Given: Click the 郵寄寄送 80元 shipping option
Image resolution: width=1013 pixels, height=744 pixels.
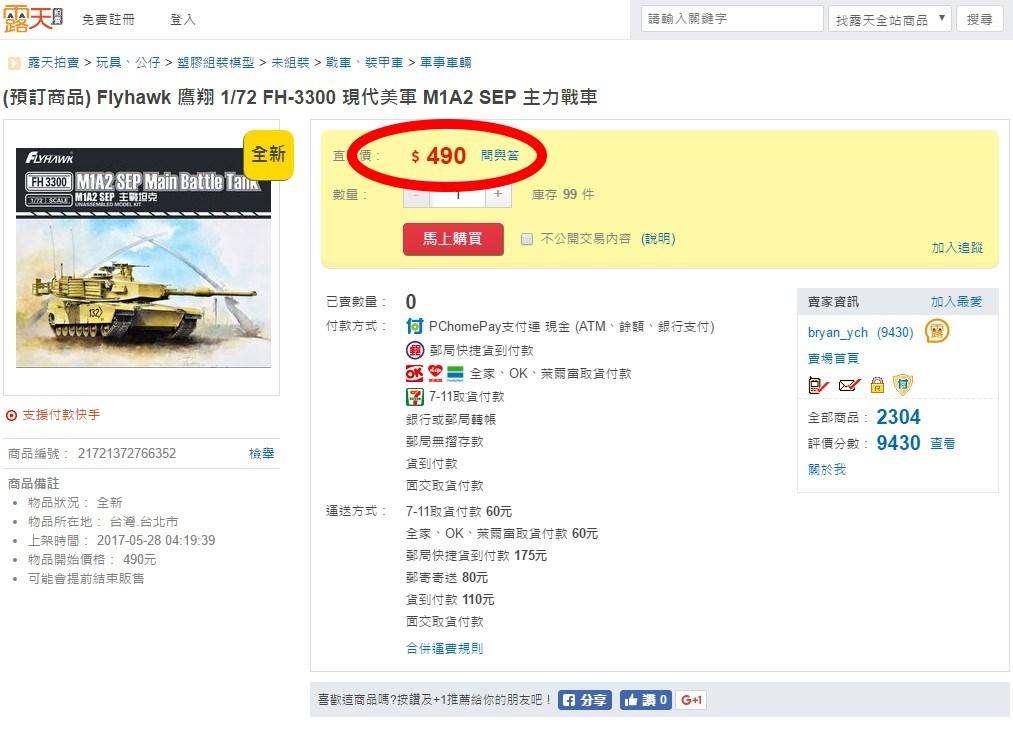Looking at the screenshot, I should [447, 577].
